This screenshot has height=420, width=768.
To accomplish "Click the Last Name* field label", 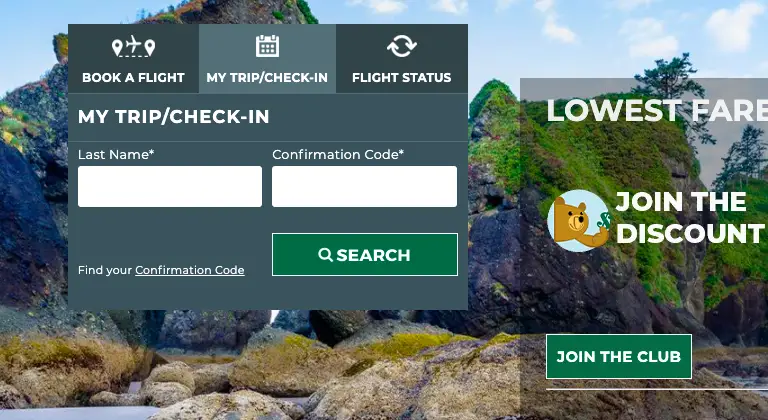I will (116, 154).
